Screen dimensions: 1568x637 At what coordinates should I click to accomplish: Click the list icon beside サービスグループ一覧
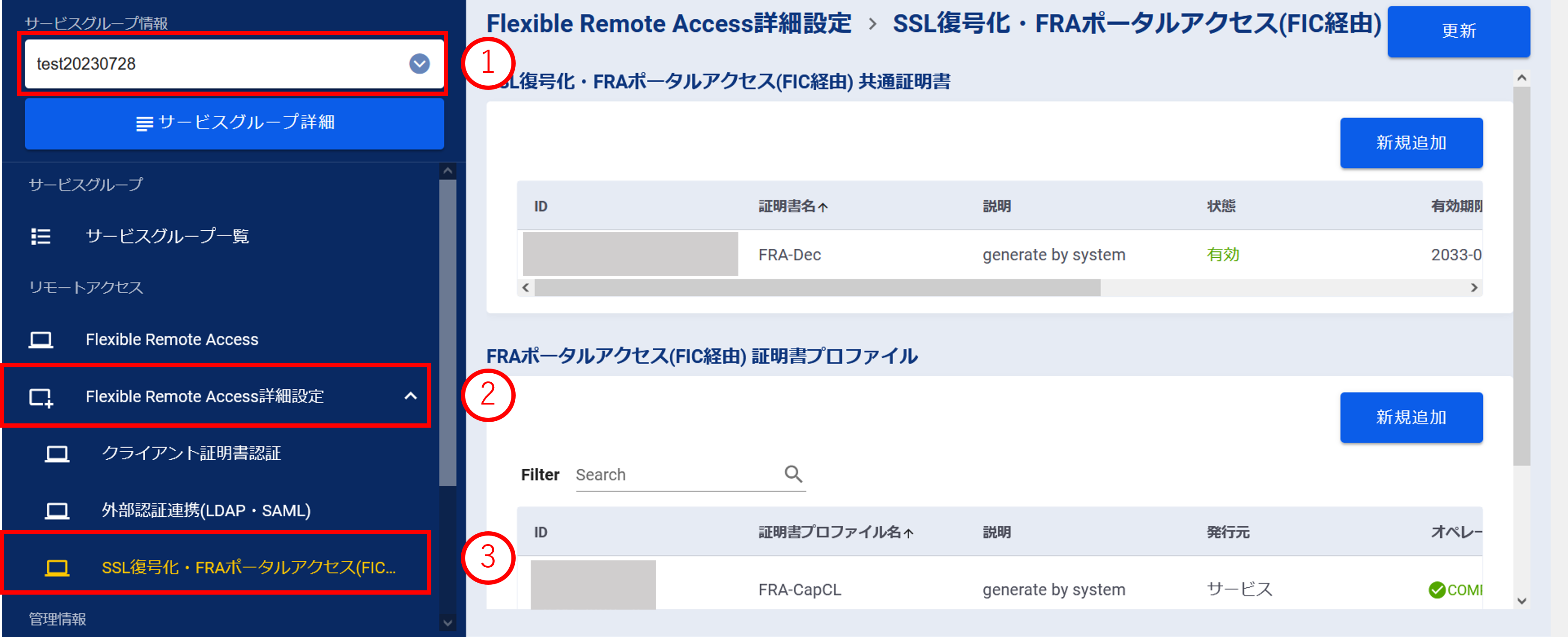[x=41, y=236]
